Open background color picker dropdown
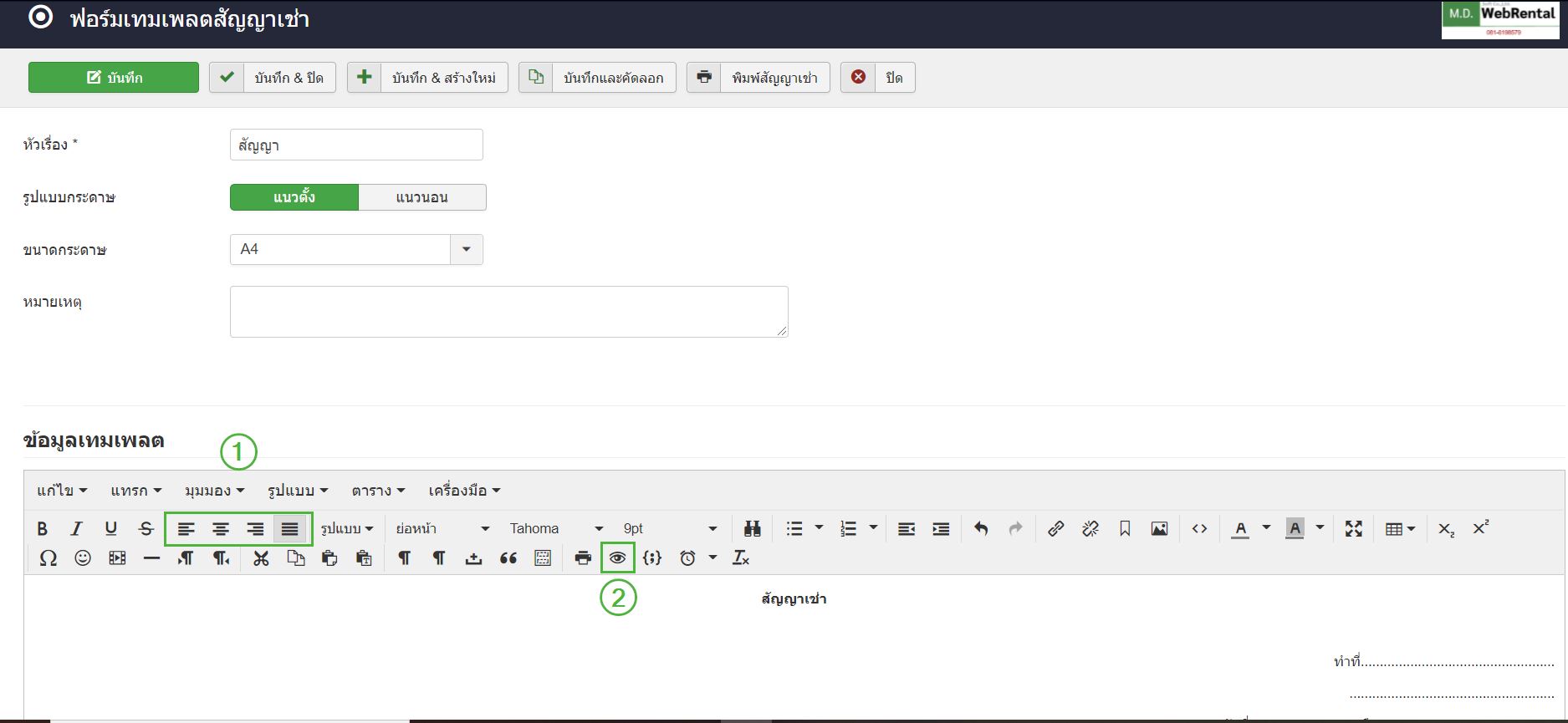1568x723 pixels. point(1320,528)
